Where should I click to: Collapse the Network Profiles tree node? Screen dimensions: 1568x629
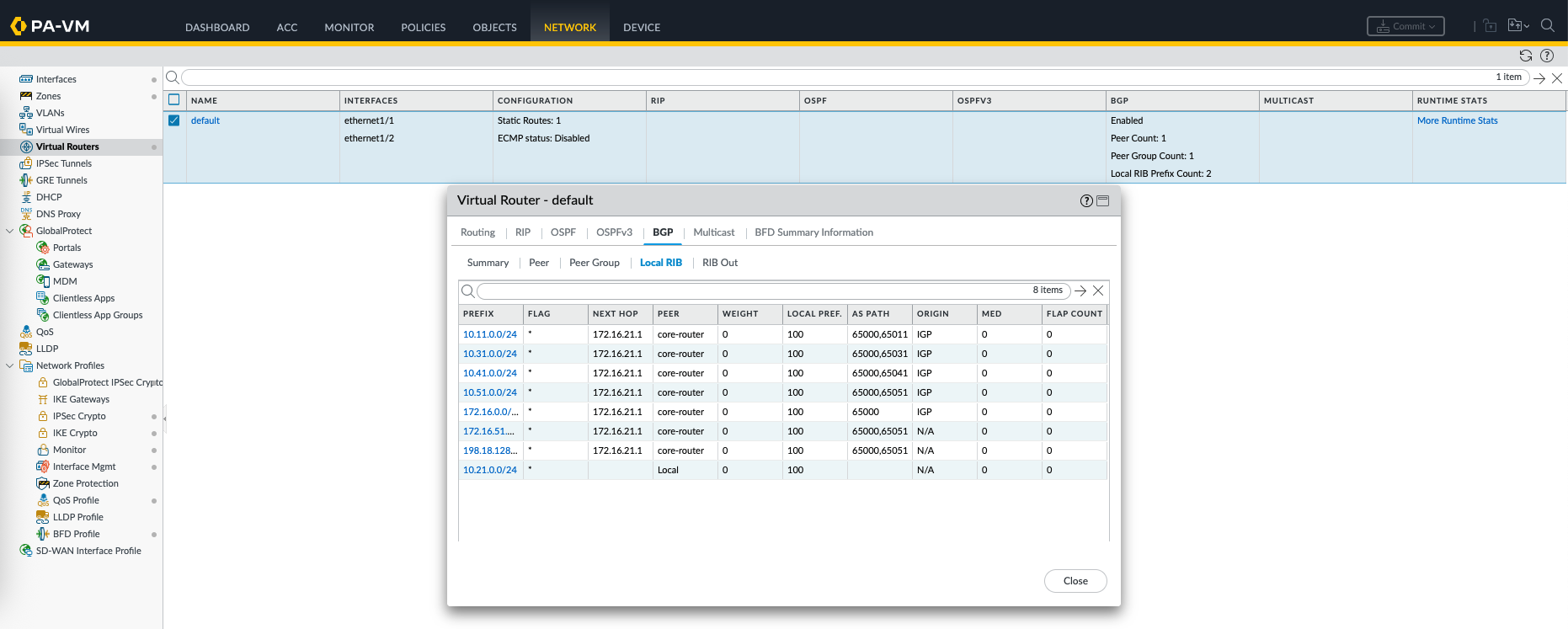tap(10, 365)
